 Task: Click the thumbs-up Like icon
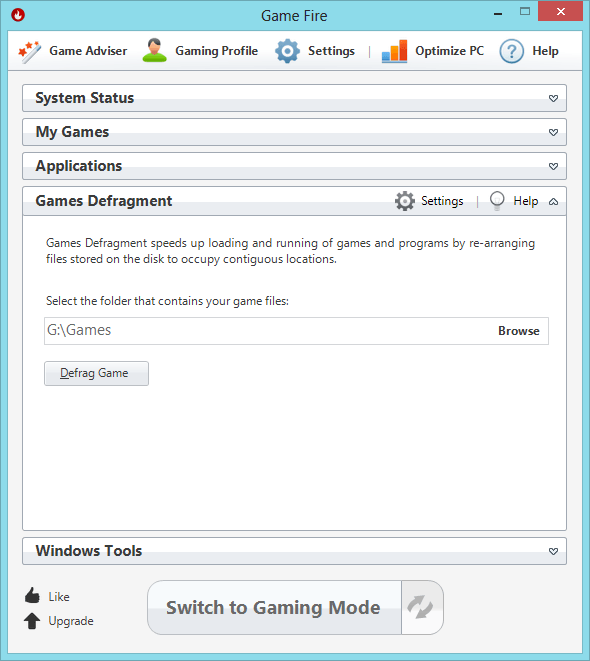point(32,596)
